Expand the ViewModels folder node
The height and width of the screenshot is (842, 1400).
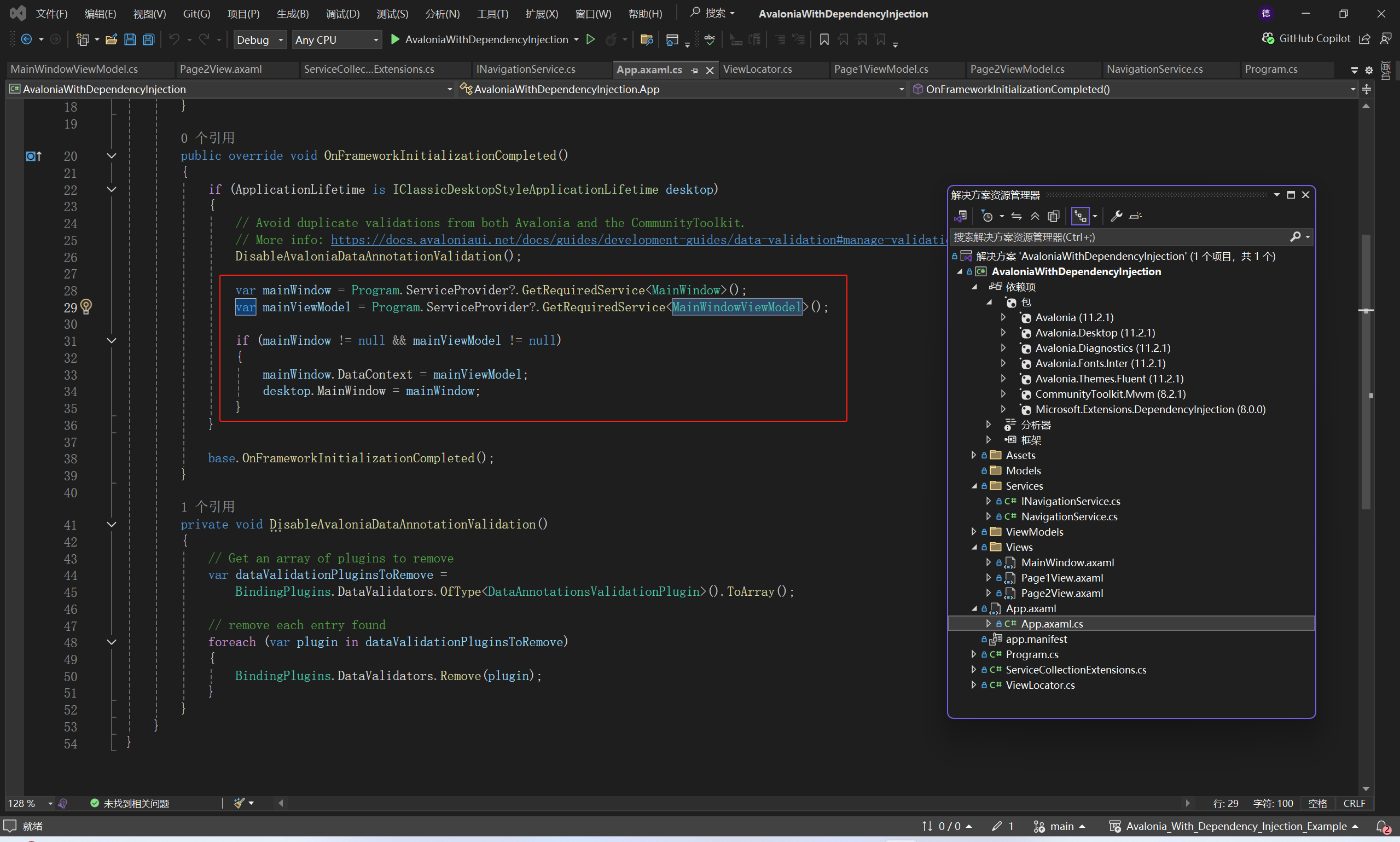973,532
